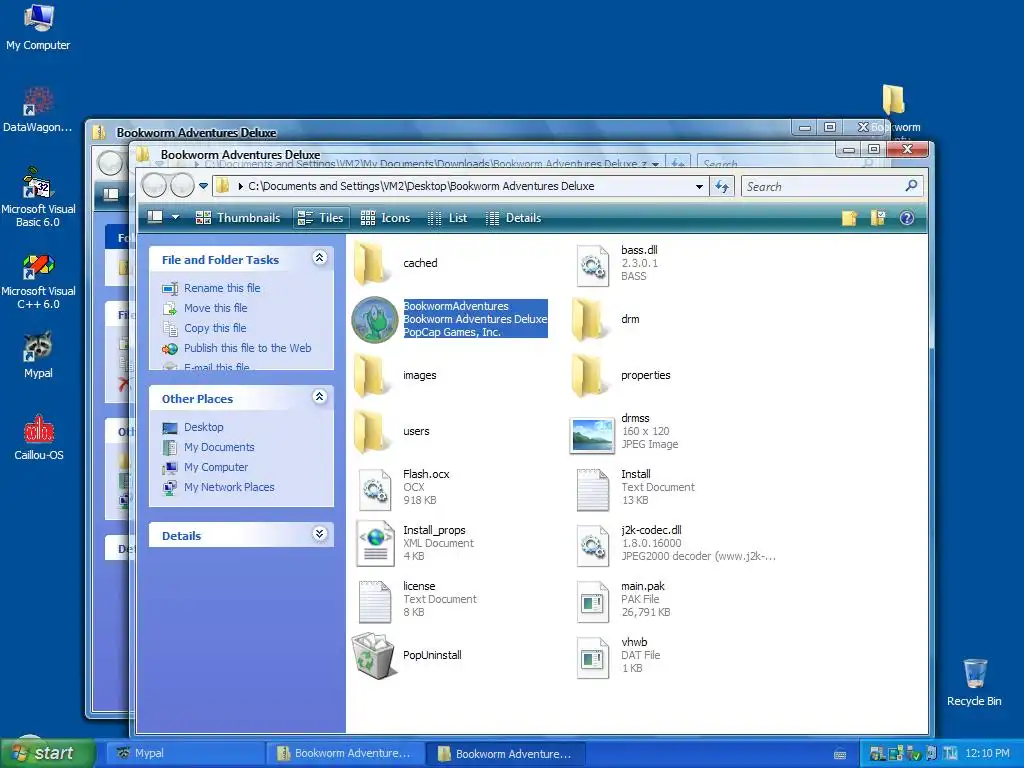
Task: Click Copy this file link
Action: 215,328
